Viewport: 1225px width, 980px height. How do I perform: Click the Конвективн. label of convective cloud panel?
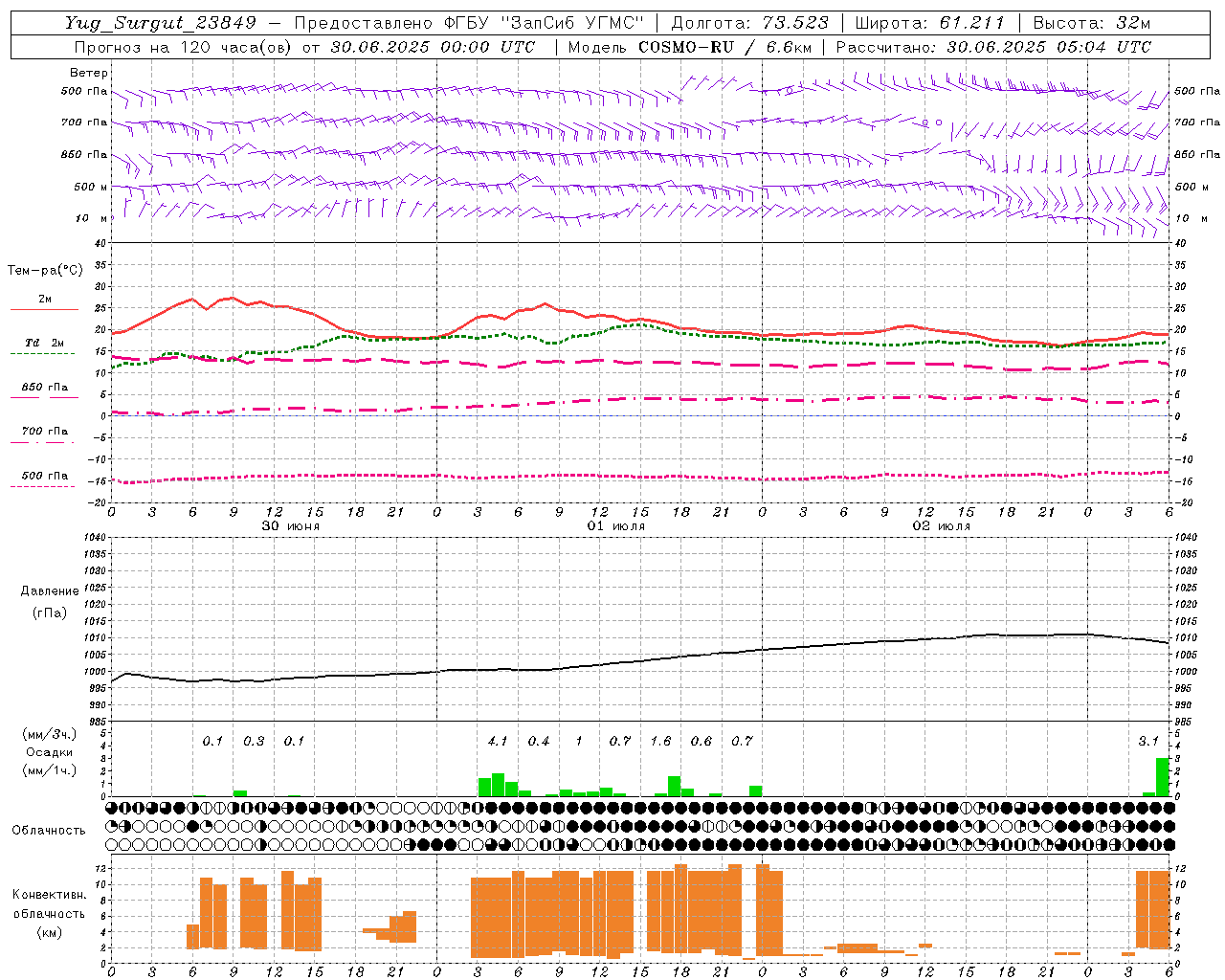coord(50,895)
